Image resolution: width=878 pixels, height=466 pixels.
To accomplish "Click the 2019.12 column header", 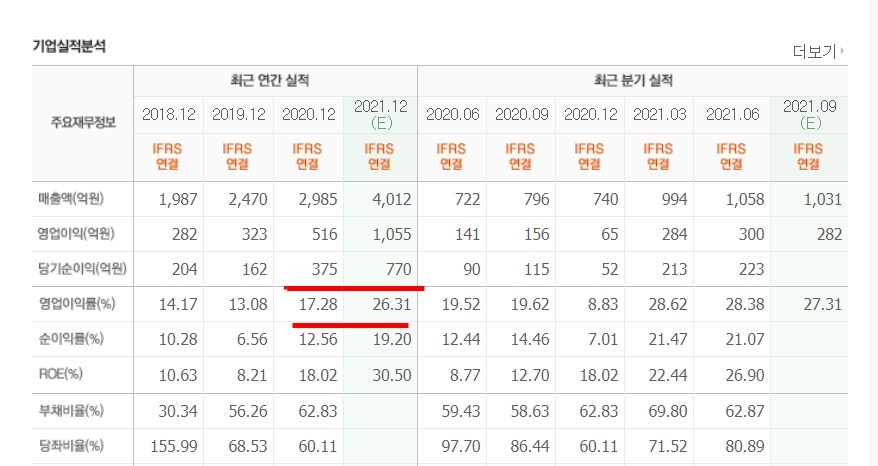I will pyautogui.click(x=239, y=114).
